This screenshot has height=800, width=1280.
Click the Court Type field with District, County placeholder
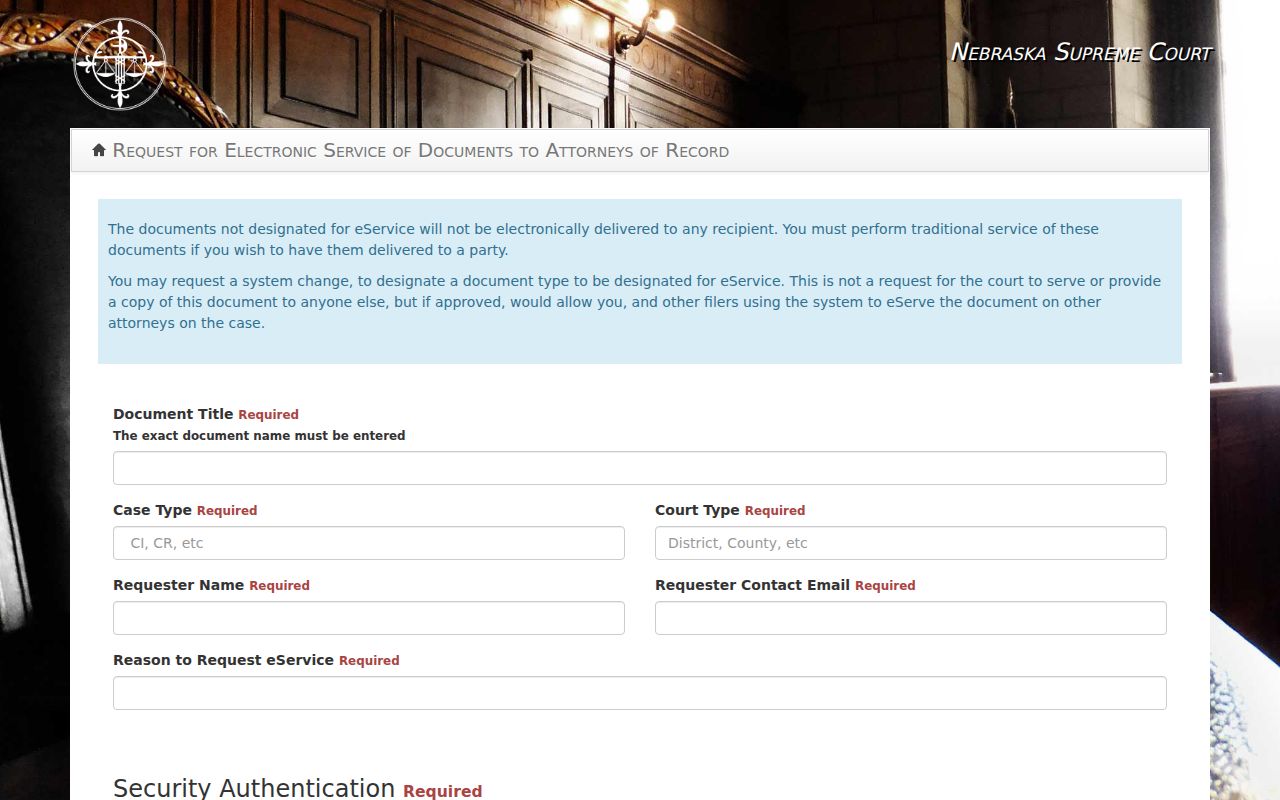click(911, 543)
